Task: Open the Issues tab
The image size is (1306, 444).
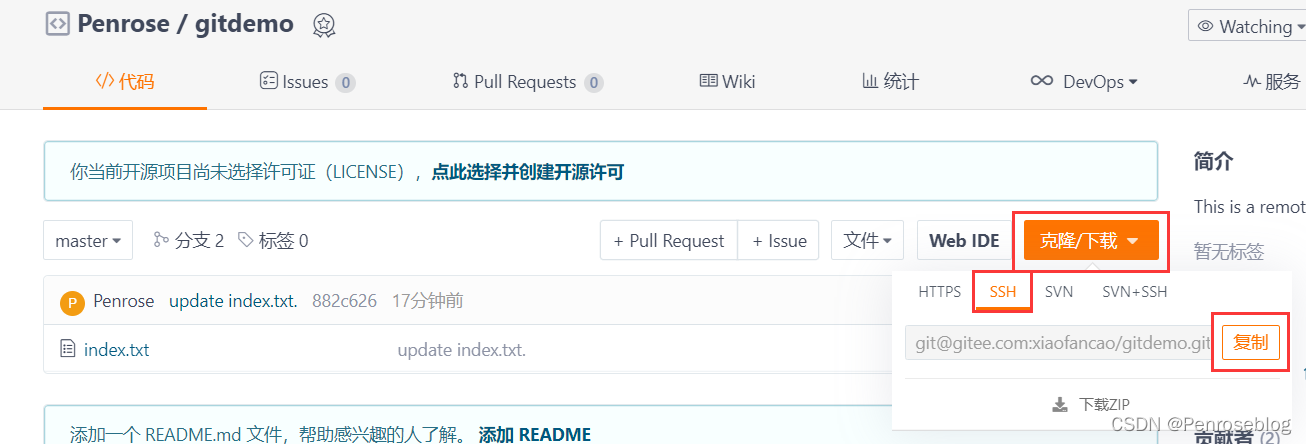Action: pyautogui.click(x=307, y=82)
